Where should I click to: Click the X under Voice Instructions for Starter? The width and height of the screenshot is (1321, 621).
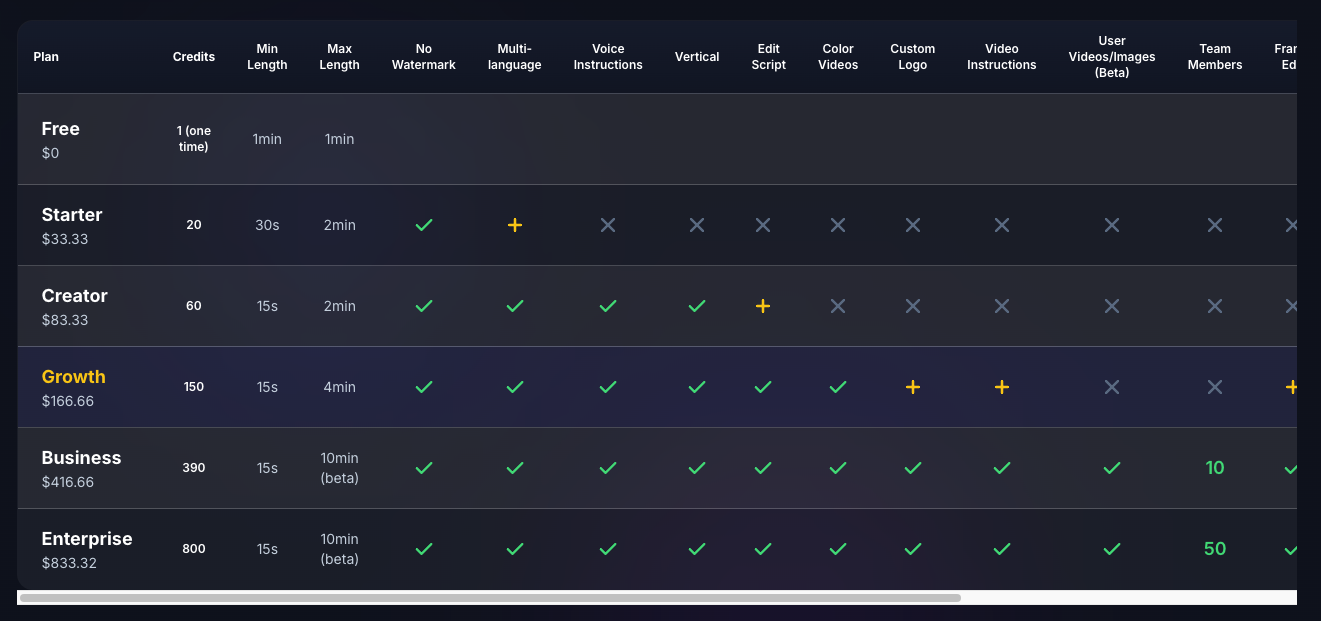click(608, 225)
